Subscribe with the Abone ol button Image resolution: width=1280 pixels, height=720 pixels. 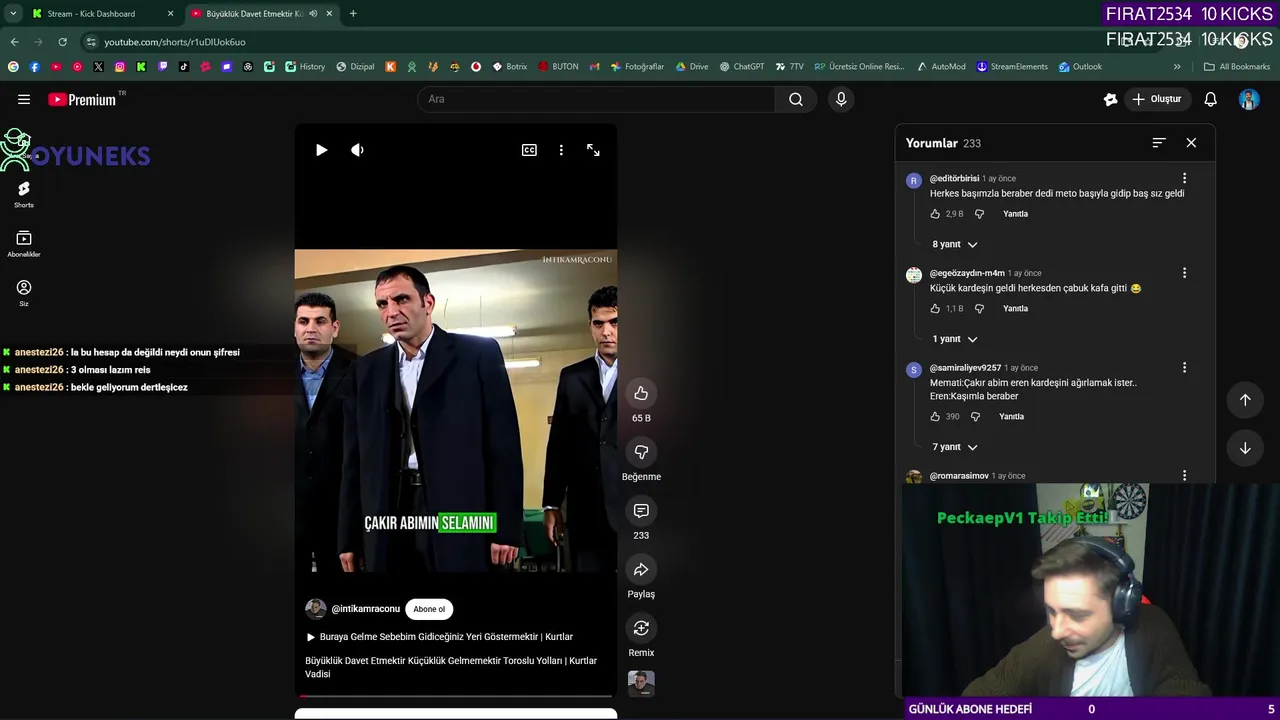(429, 609)
